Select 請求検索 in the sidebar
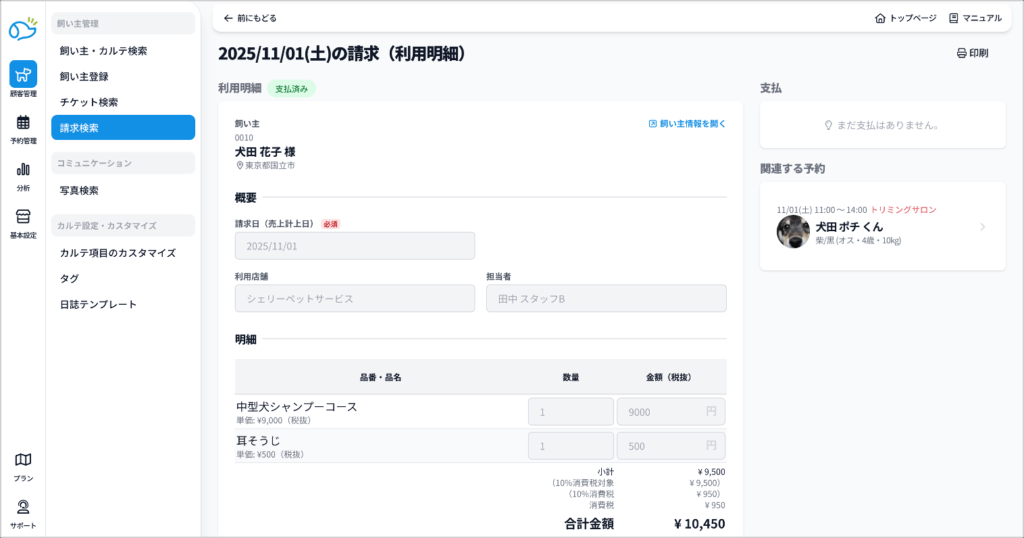Viewport: 1024px width, 538px height. click(123, 128)
